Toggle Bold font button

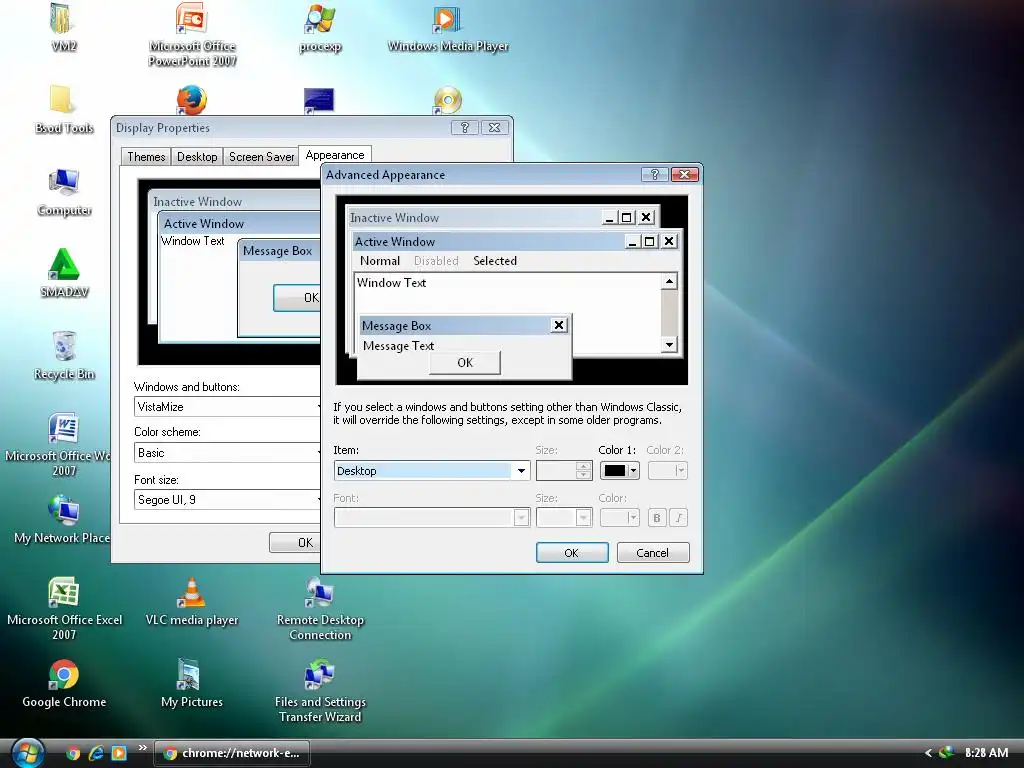click(x=657, y=518)
